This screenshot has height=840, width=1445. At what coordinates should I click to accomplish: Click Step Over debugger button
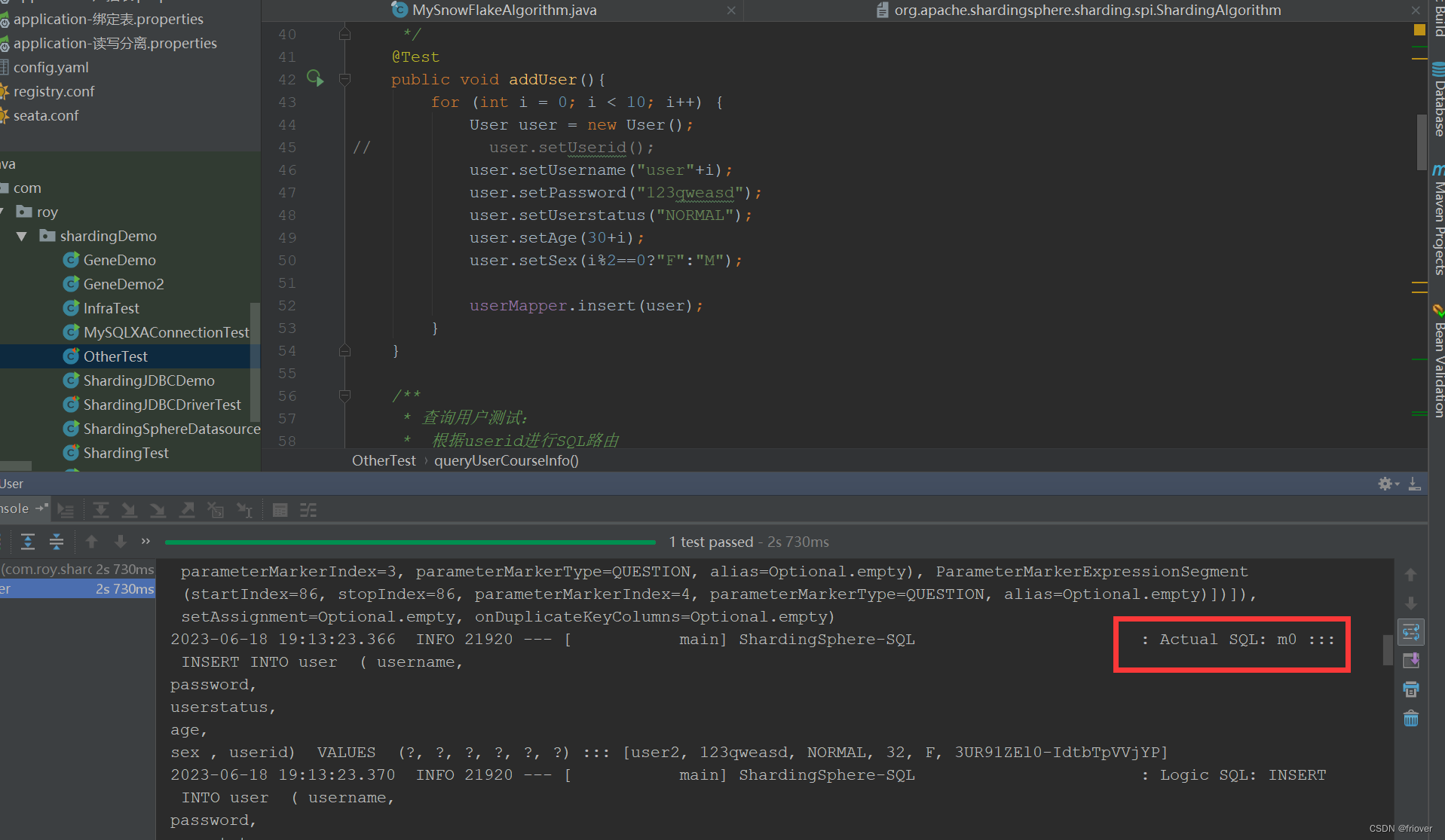click(100, 511)
